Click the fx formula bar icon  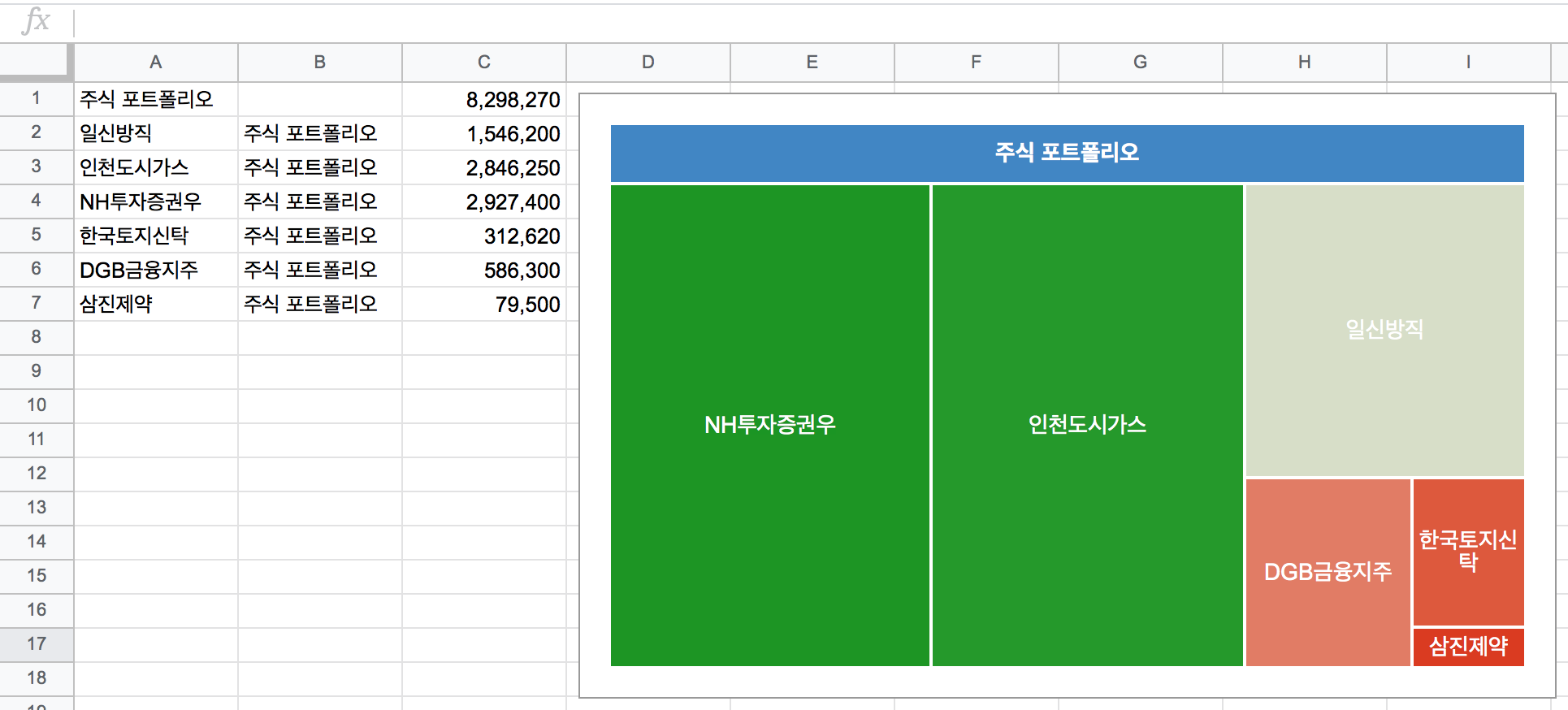click(36, 21)
